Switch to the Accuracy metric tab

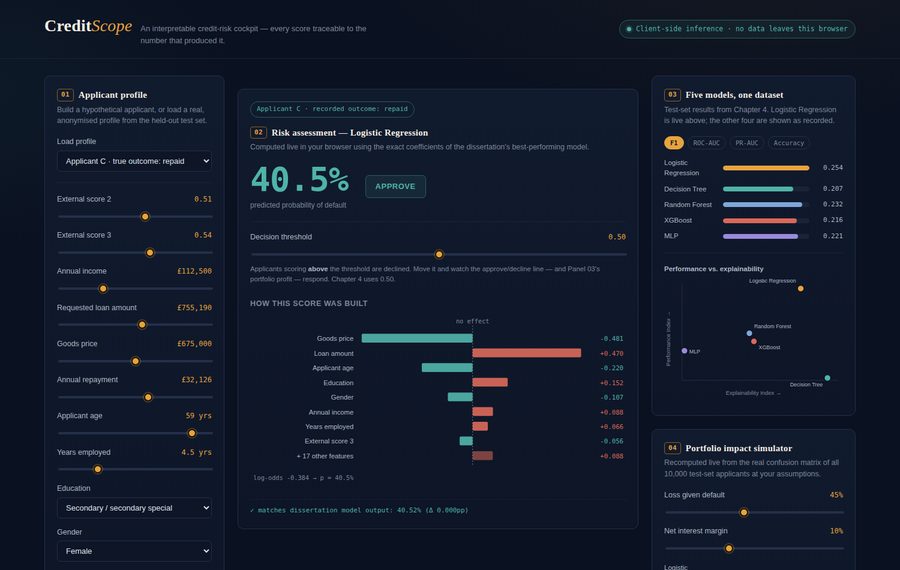pos(789,143)
